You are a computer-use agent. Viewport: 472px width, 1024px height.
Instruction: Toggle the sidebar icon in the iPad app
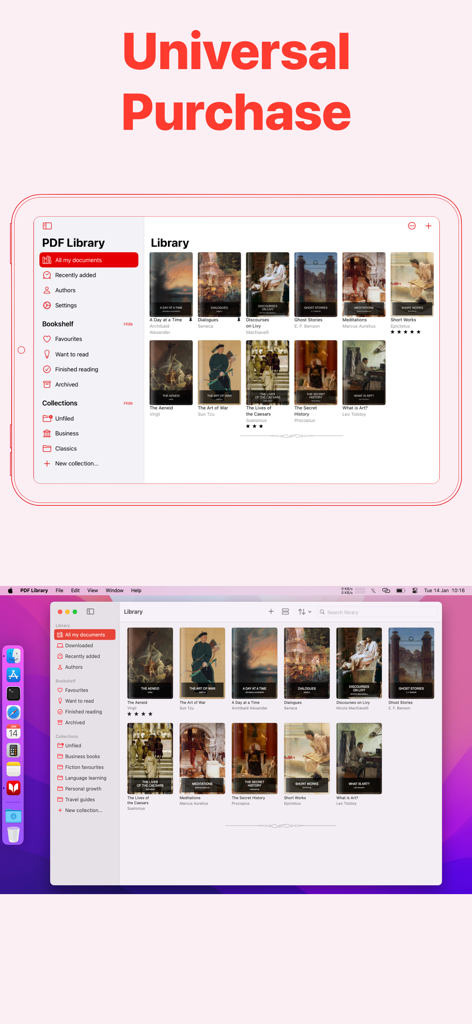point(47,226)
